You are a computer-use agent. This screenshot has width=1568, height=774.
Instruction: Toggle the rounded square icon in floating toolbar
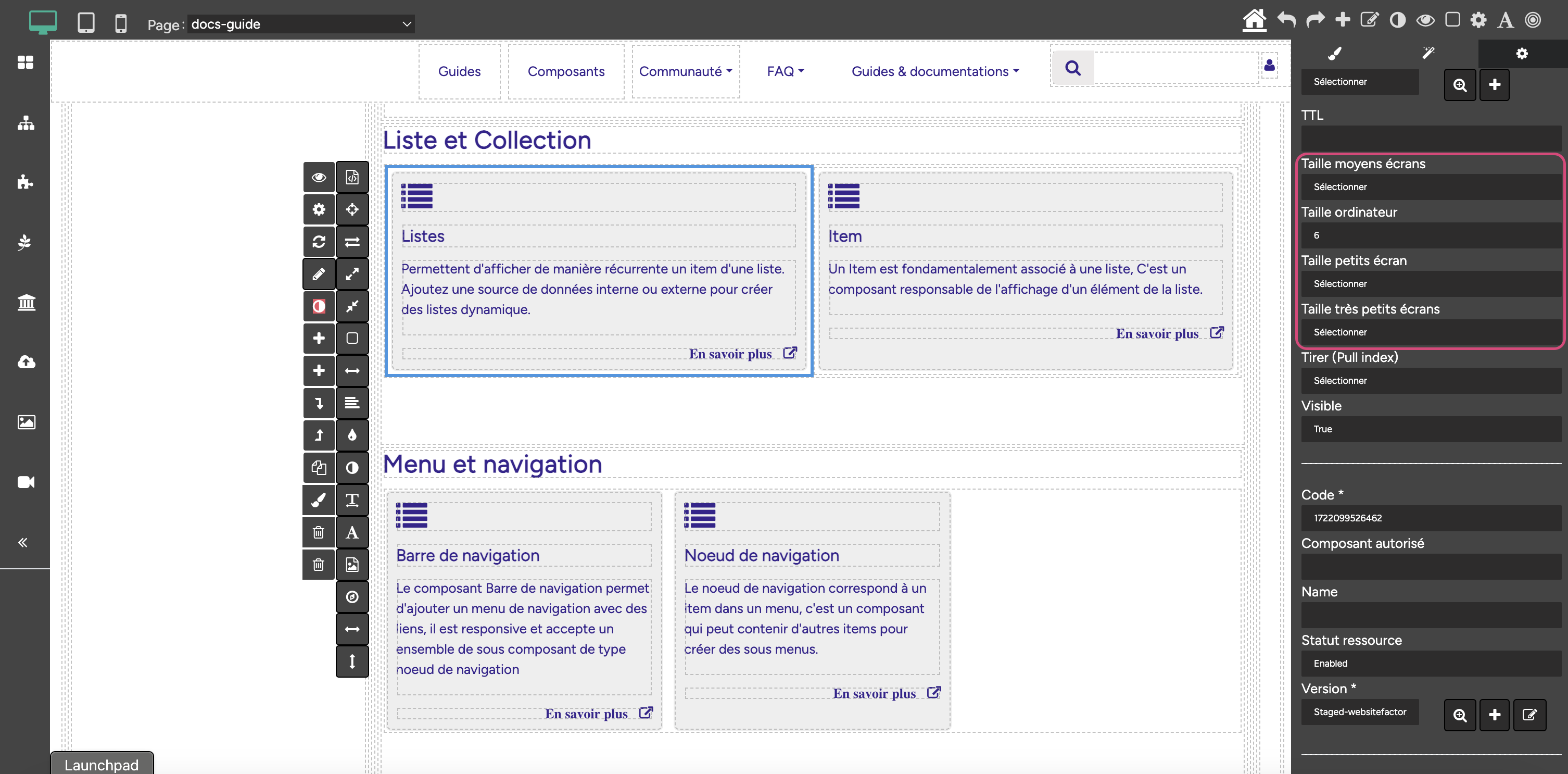(352, 339)
